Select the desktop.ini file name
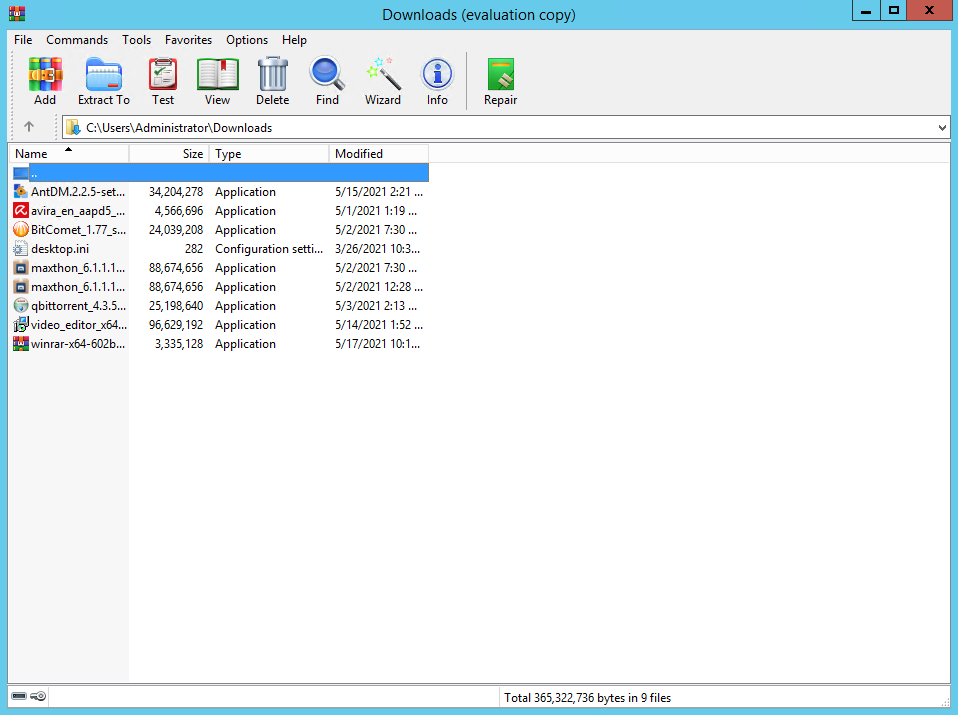The height and width of the screenshot is (715, 958). [x=60, y=249]
